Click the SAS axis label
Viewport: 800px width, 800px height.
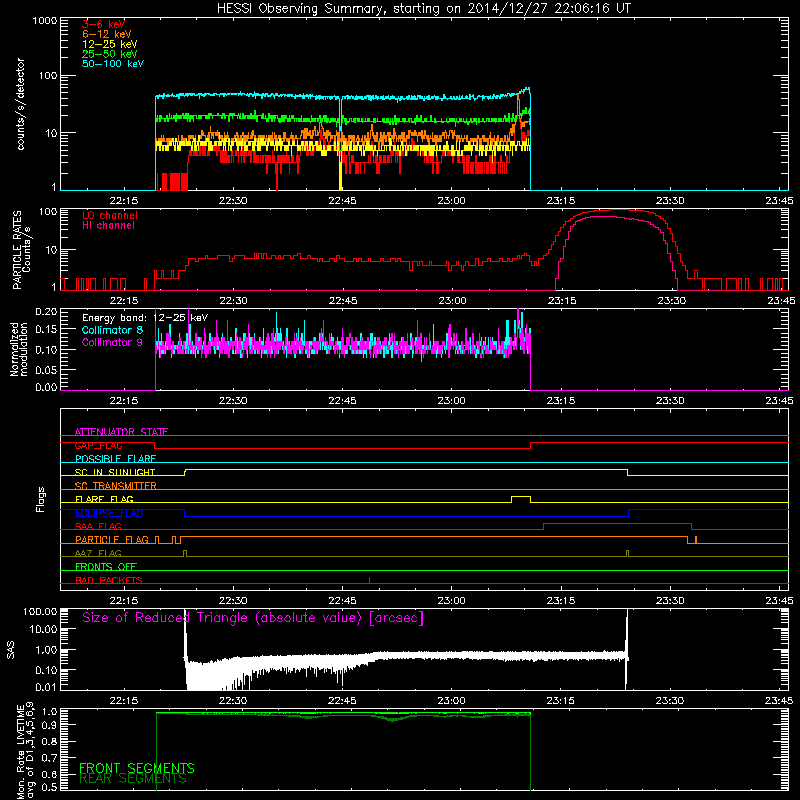pos(11,650)
